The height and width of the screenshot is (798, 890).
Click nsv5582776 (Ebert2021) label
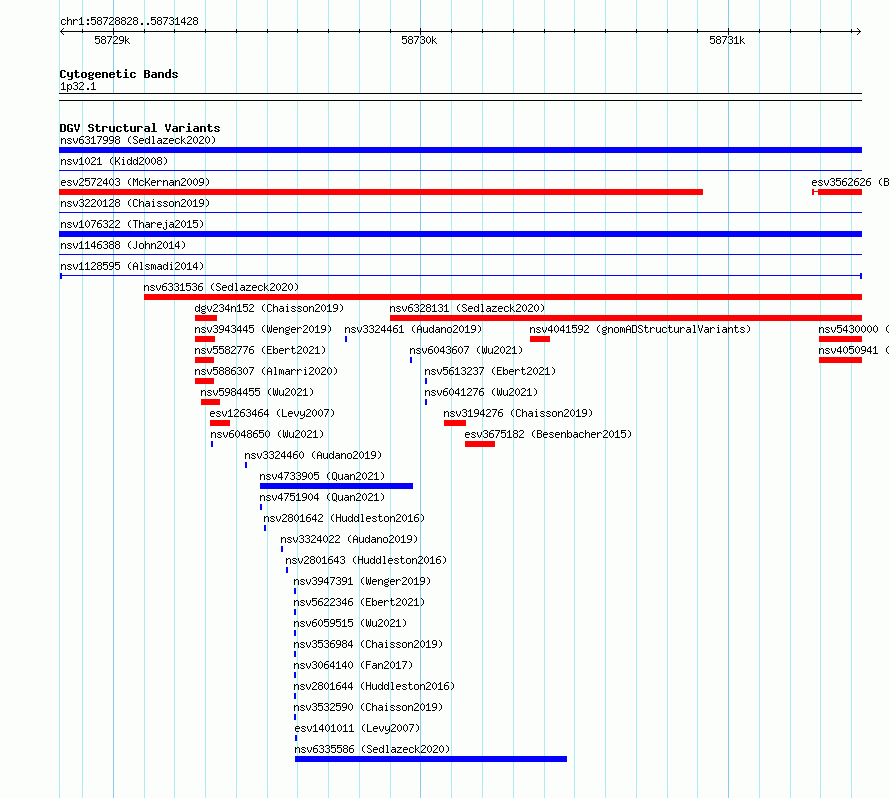coord(260,350)
